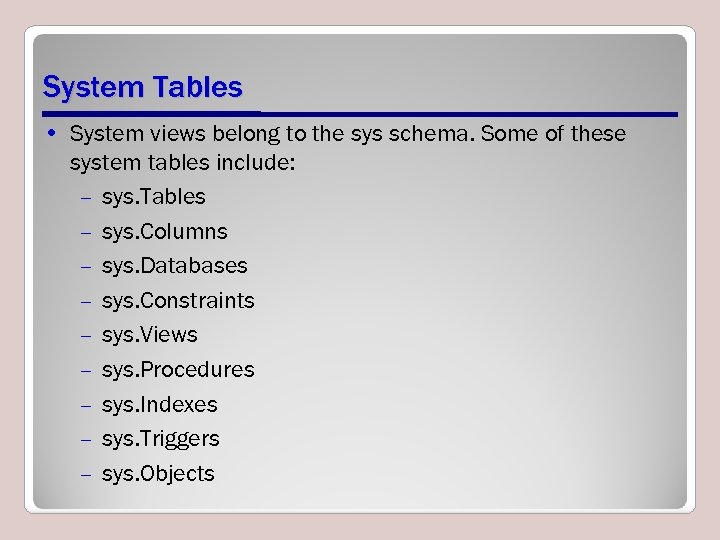Click the 'system tables include:' text line
This screenshot has width=720, height=540.
tap(182, 162)
